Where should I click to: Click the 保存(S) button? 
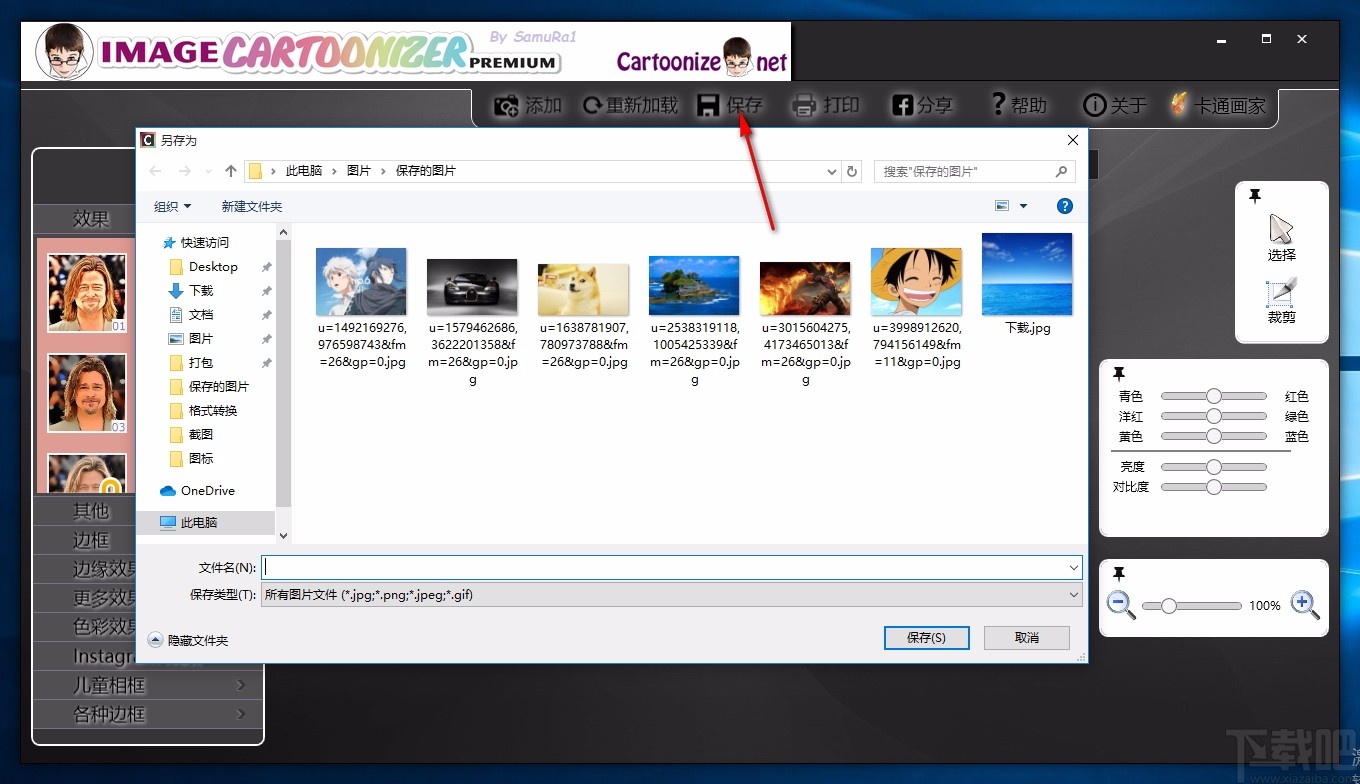[926, 637]
